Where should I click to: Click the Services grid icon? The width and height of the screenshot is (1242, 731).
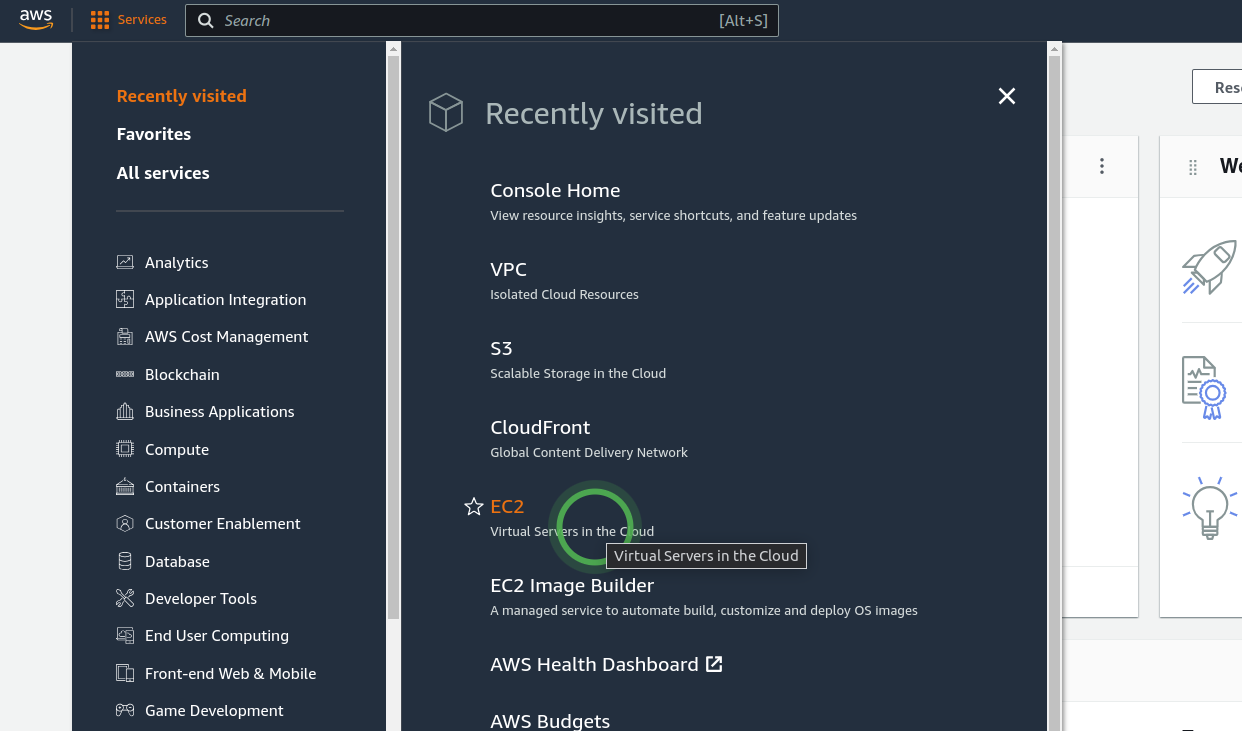99,20
